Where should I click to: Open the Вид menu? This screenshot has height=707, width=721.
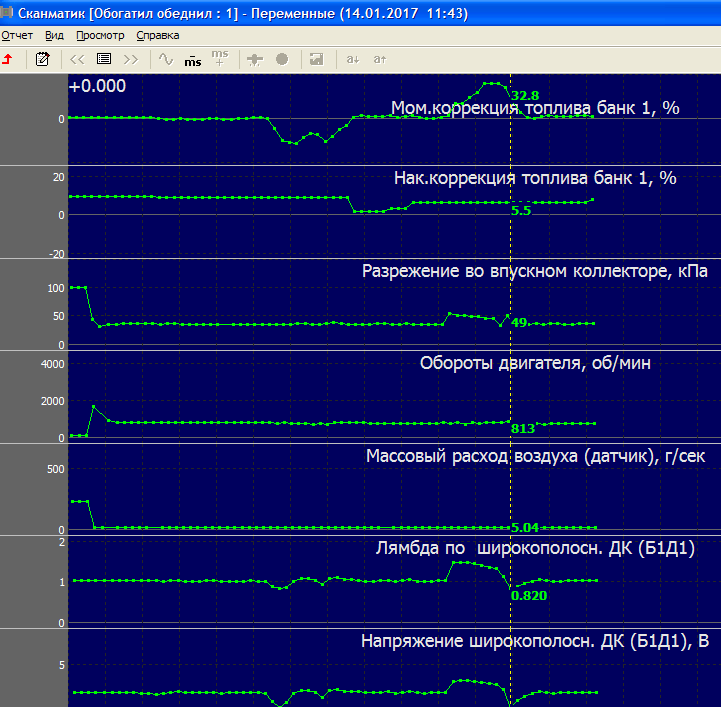click(x=54, y=35)
